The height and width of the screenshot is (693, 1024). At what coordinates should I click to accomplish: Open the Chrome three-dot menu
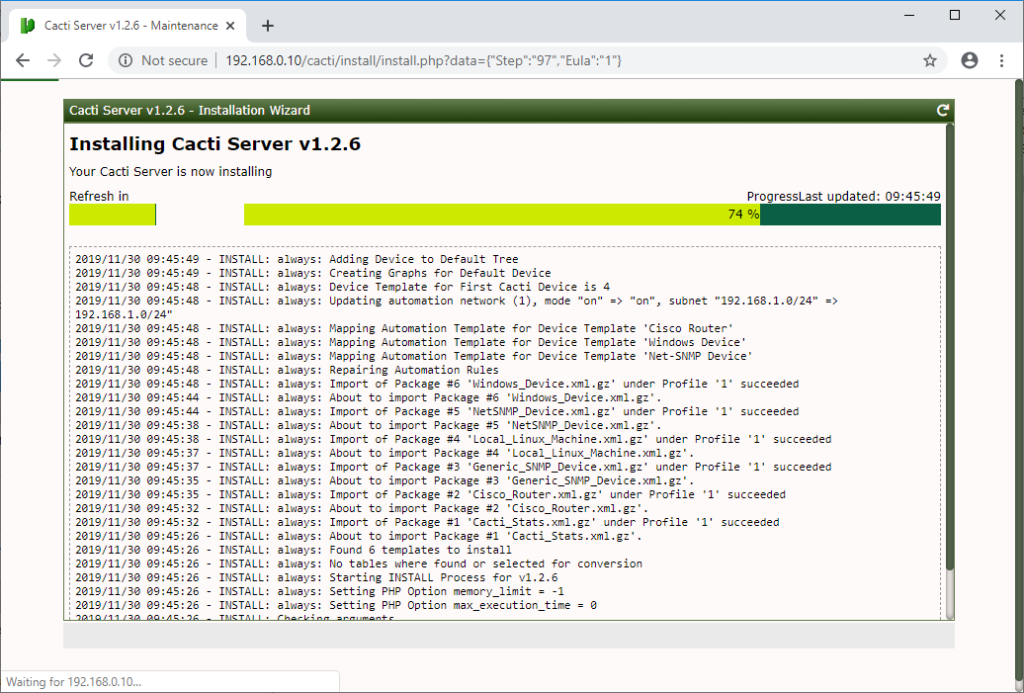1001,61
